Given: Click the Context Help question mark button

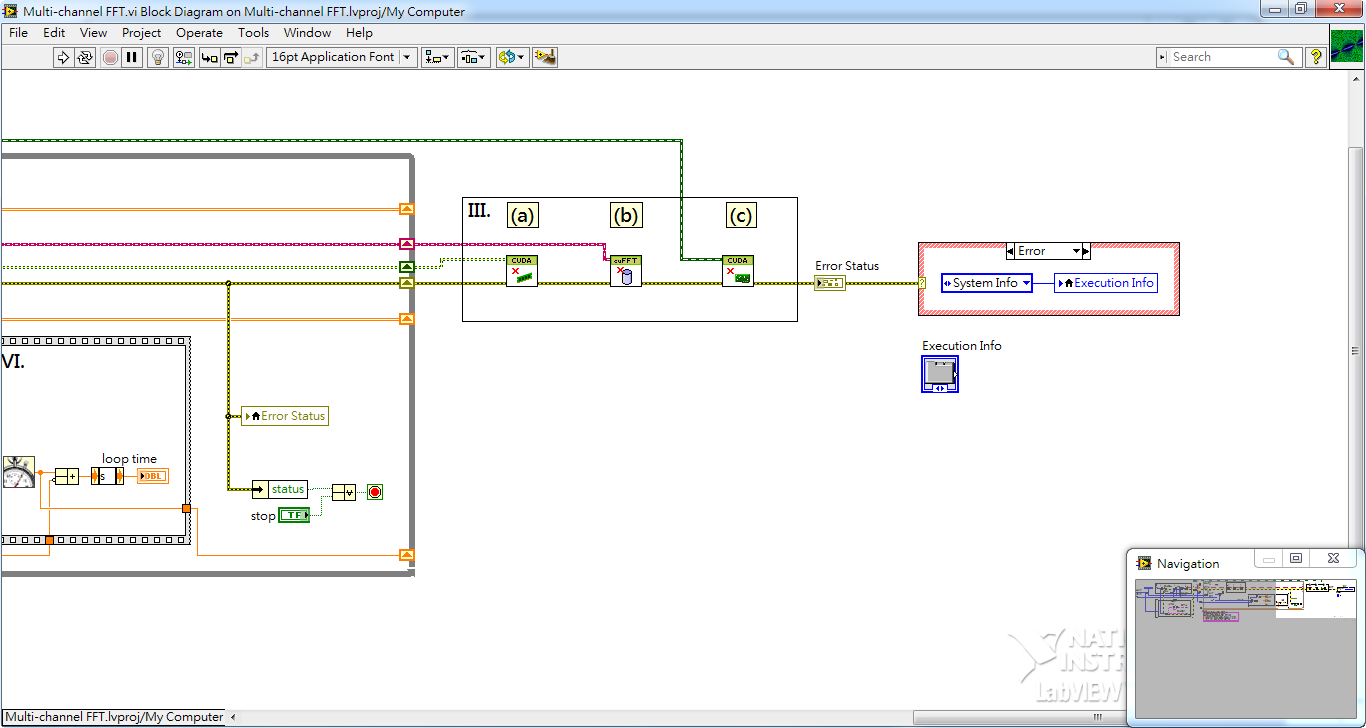Looking at the screenshot, I should (1315, 57).
